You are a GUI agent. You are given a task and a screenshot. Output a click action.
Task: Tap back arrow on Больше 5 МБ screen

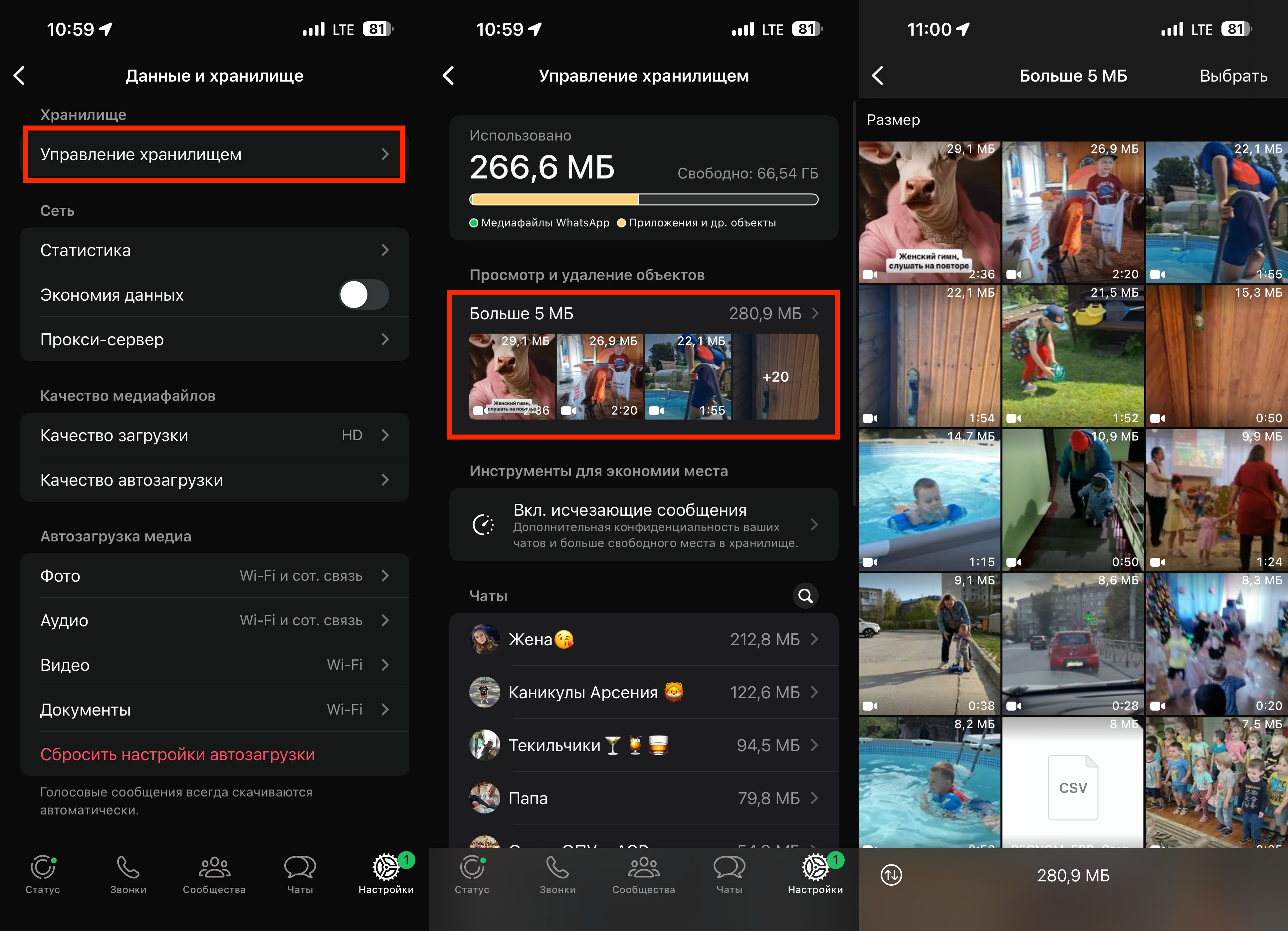[878, 75]
